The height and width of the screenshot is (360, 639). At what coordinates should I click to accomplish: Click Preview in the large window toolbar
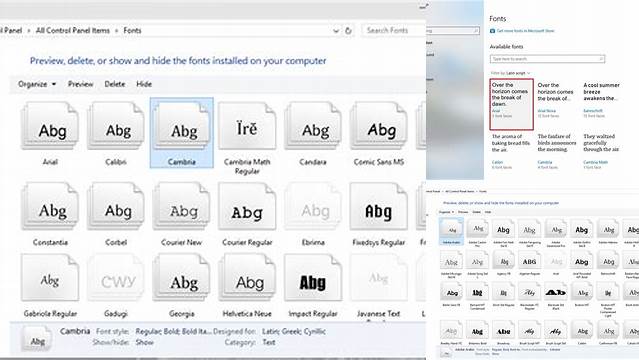pos(80,84)
